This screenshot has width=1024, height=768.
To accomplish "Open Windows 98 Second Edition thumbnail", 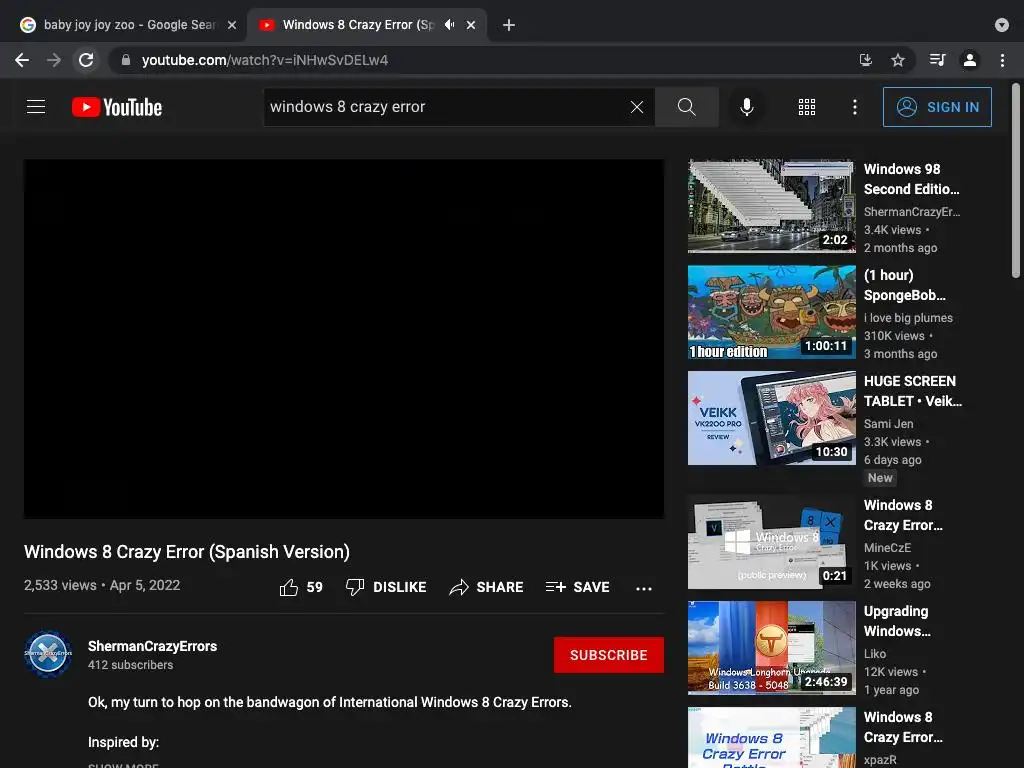I will pos(771,206).
